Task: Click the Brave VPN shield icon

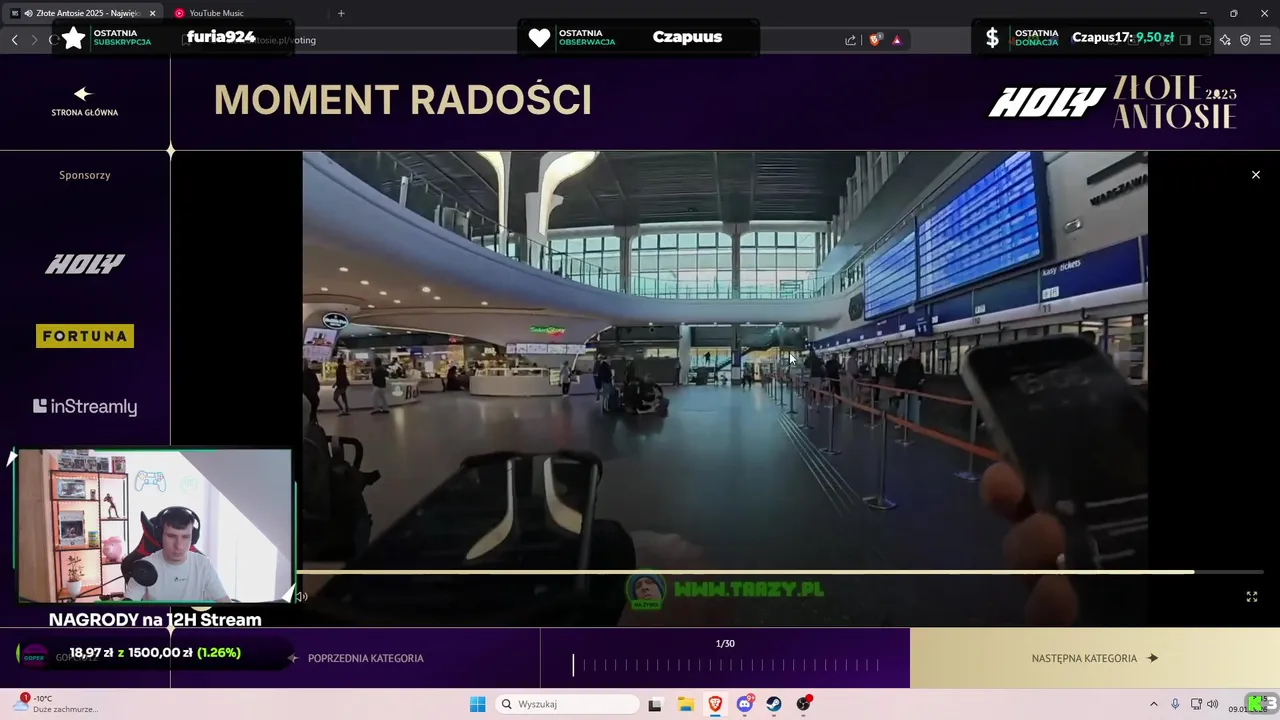Action: pyautogui.click(x=1245, y=40)
